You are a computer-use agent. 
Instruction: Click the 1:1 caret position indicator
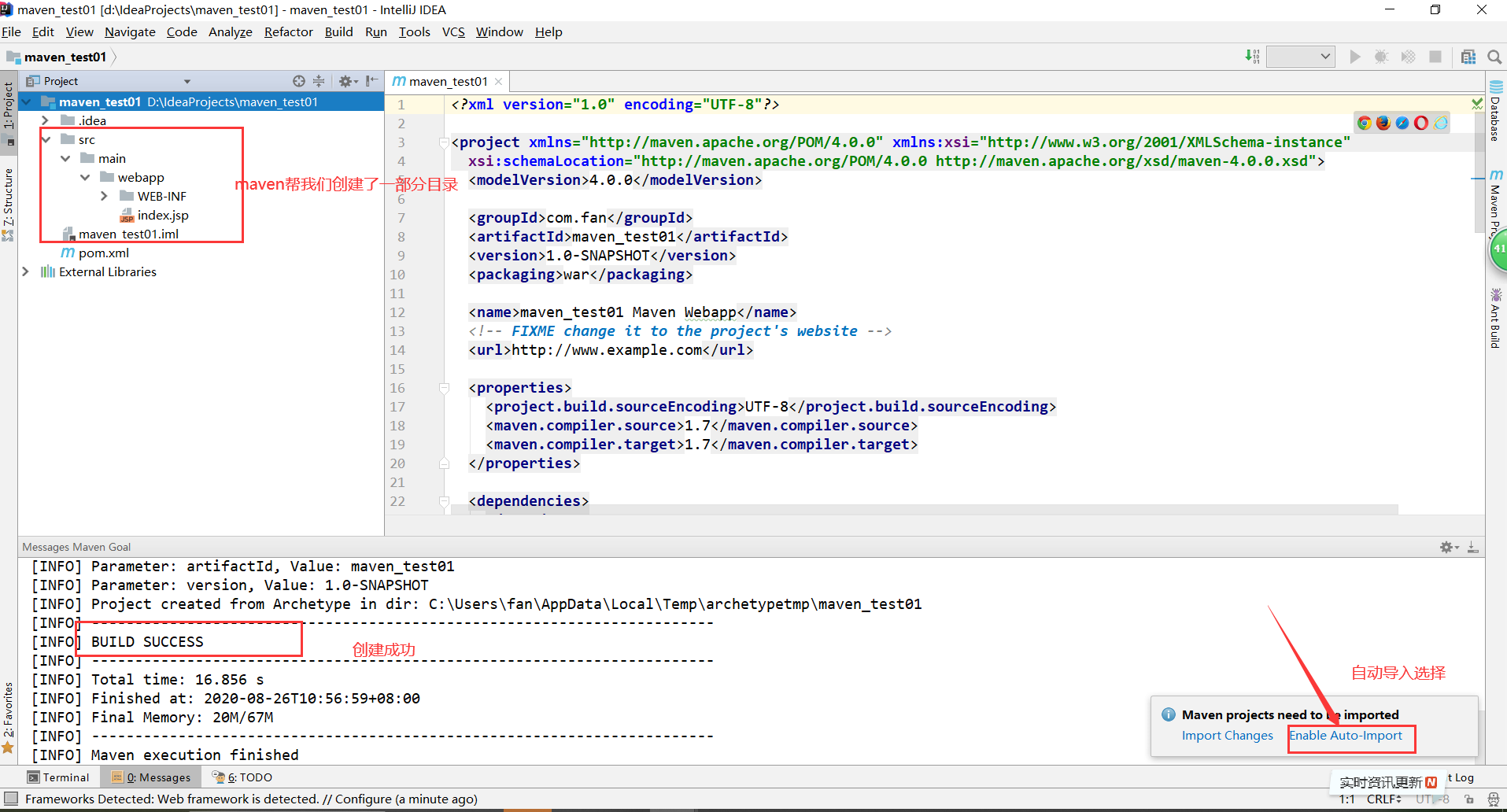[1347, 799]
